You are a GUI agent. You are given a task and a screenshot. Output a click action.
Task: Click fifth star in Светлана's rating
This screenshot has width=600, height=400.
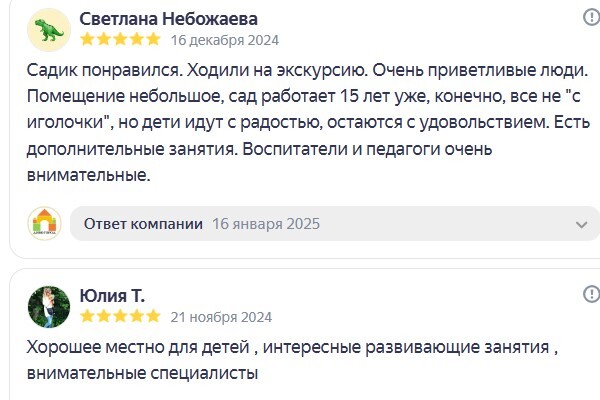(153, 39)
